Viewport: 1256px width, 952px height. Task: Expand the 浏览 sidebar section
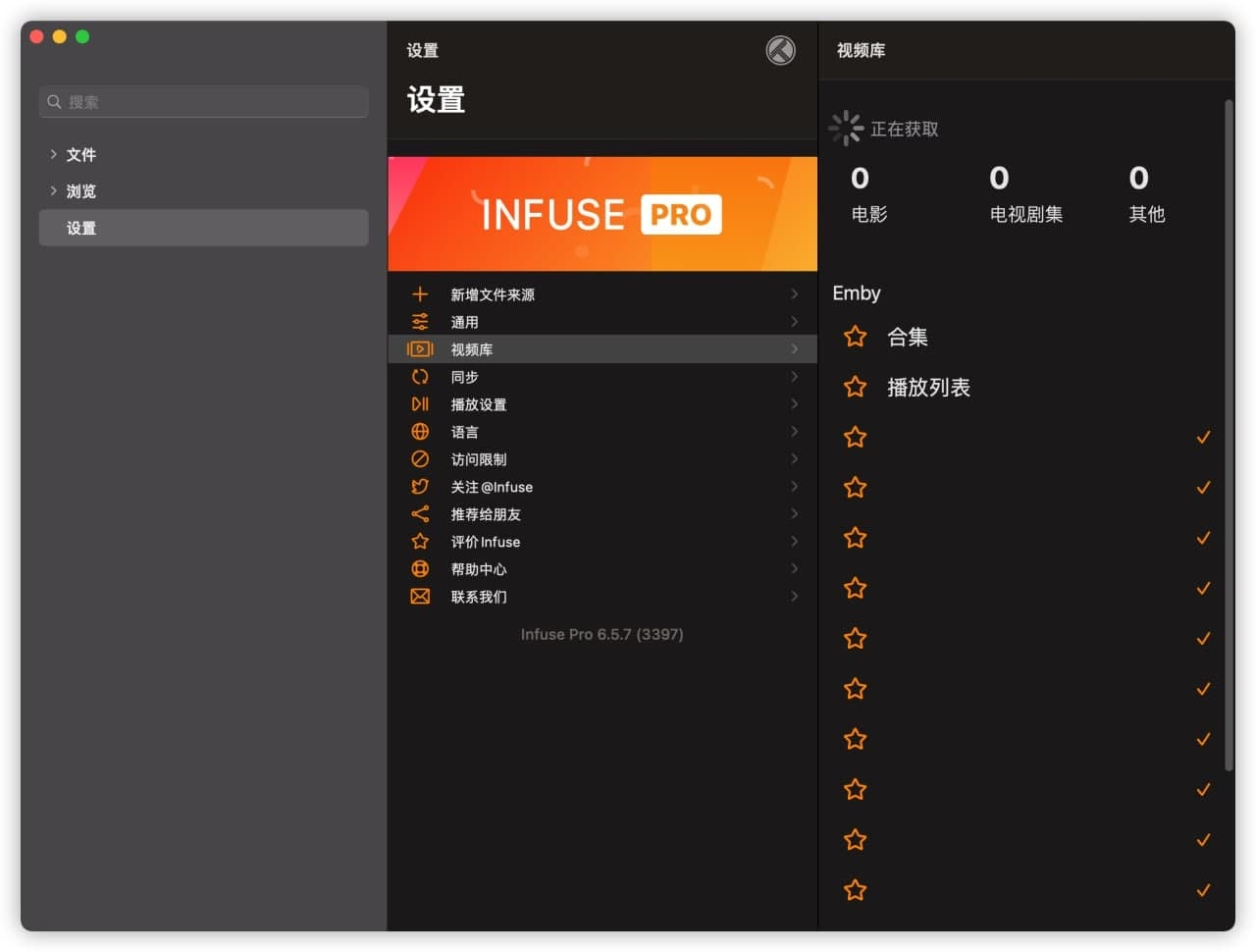53,190
